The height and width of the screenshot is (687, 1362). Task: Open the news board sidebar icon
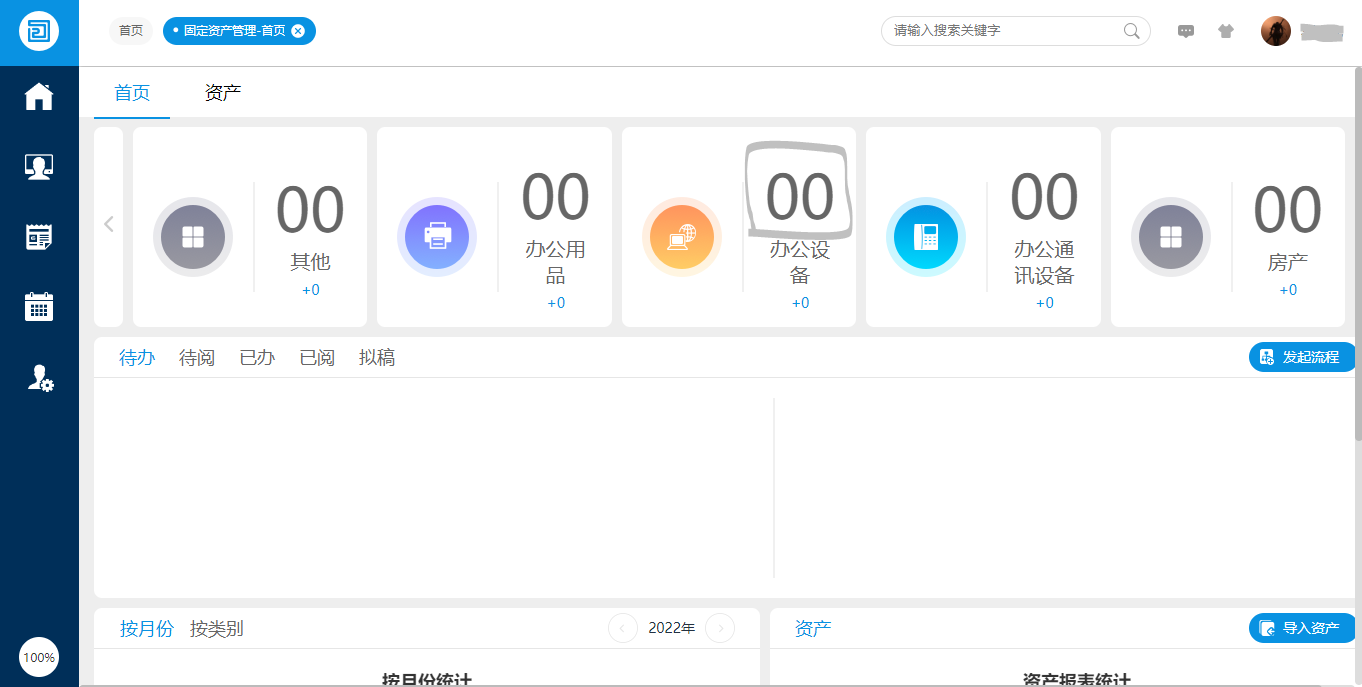(39, 237)
